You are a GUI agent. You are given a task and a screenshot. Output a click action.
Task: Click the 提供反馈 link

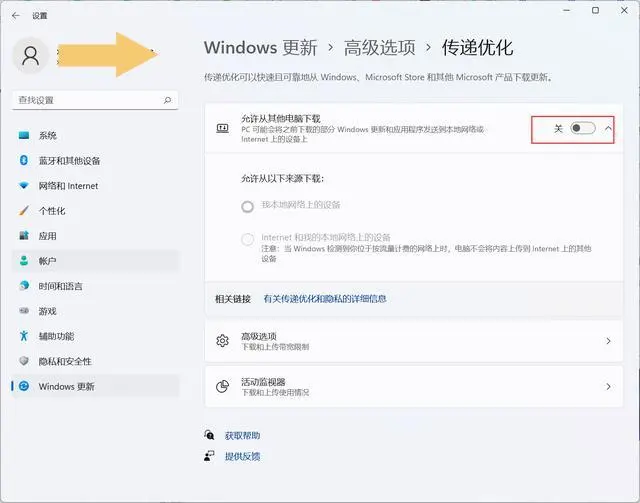tap(242, 456)
